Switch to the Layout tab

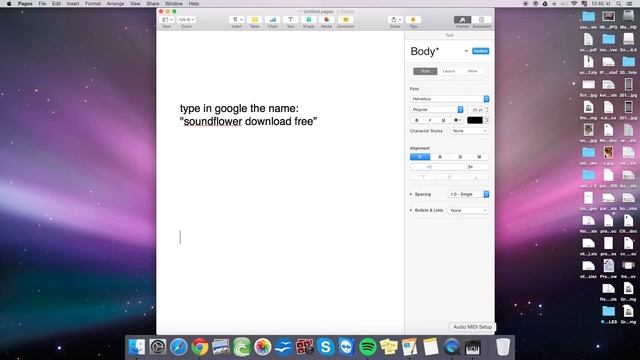449,71
